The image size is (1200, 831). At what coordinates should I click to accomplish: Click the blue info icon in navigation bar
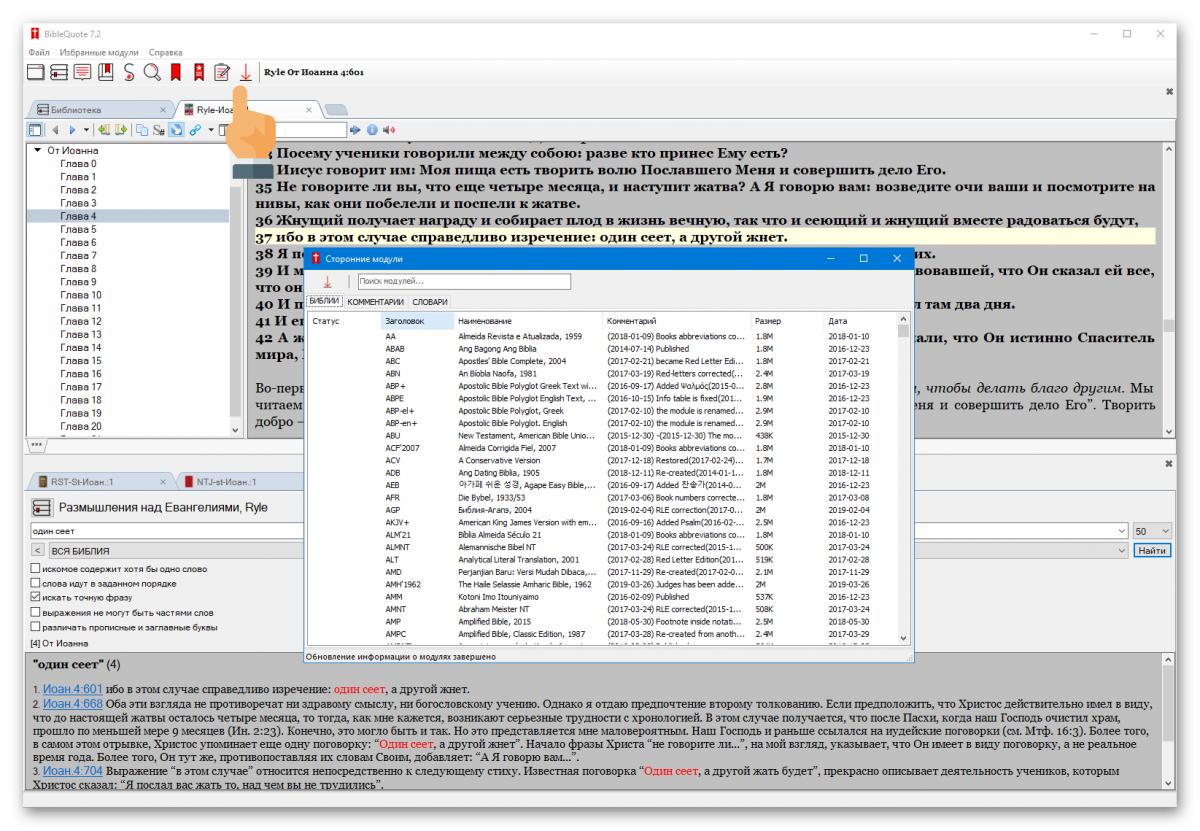pyautogui.click(x=371, y=129)
